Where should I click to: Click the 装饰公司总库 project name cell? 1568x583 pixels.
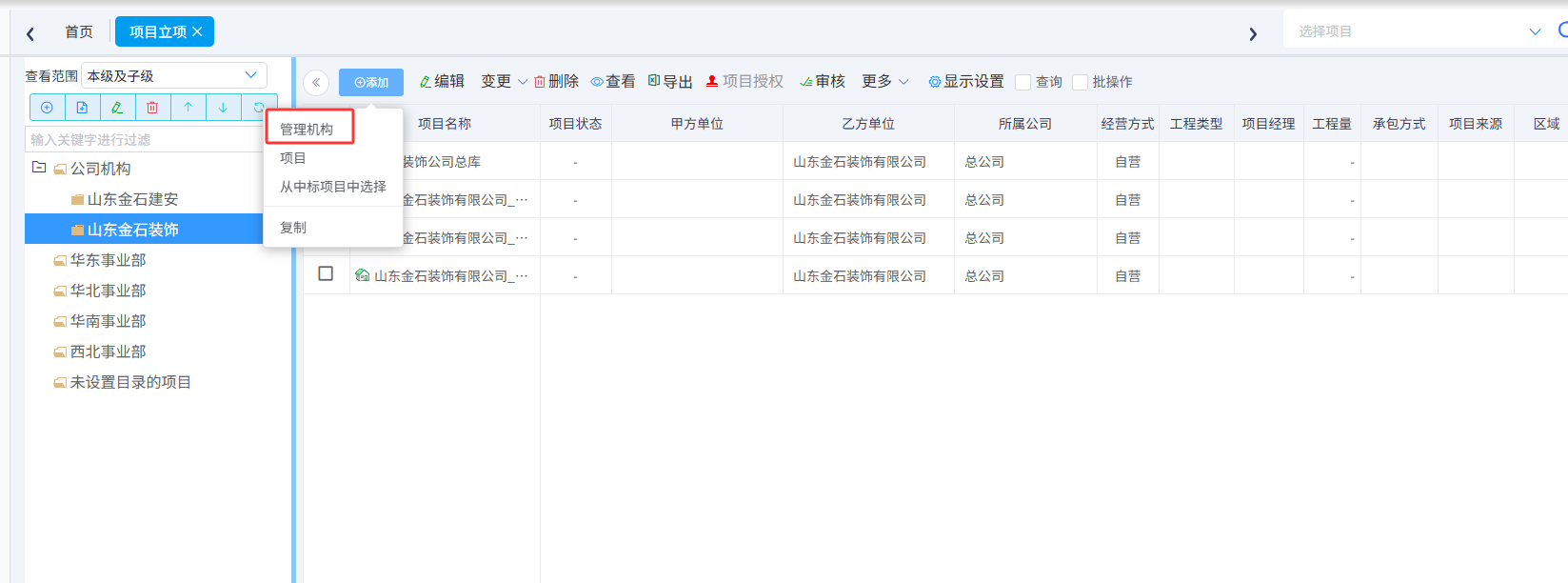[441, 162]
